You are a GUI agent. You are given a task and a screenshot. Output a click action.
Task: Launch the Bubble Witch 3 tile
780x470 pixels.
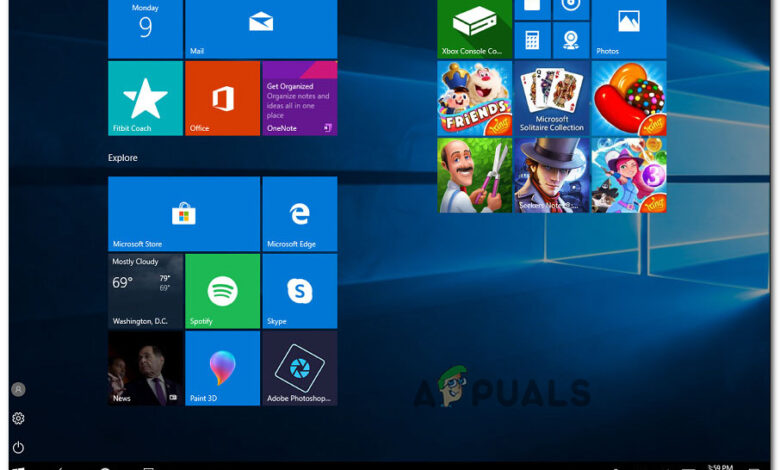[629, 175]
